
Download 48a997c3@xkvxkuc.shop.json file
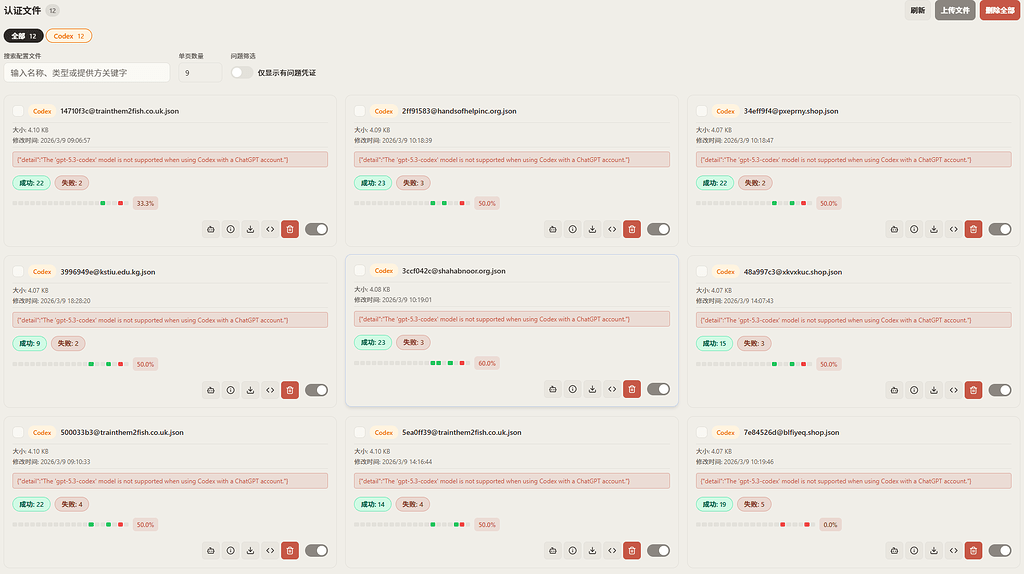[934, 390]
